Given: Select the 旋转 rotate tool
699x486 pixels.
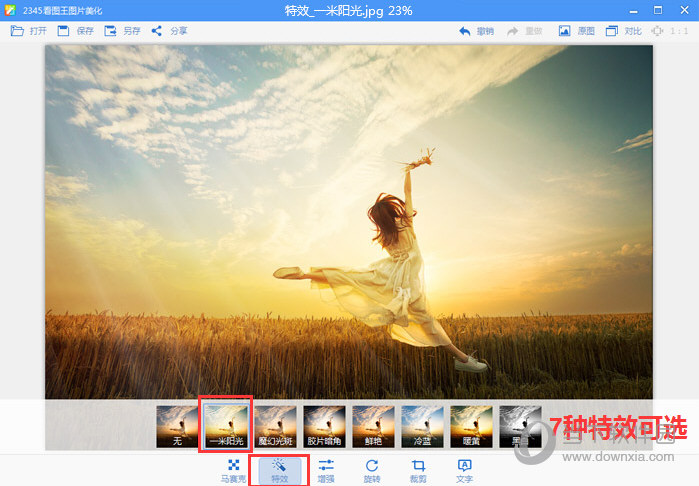Looking at the screenshot, I should (372, 470).
